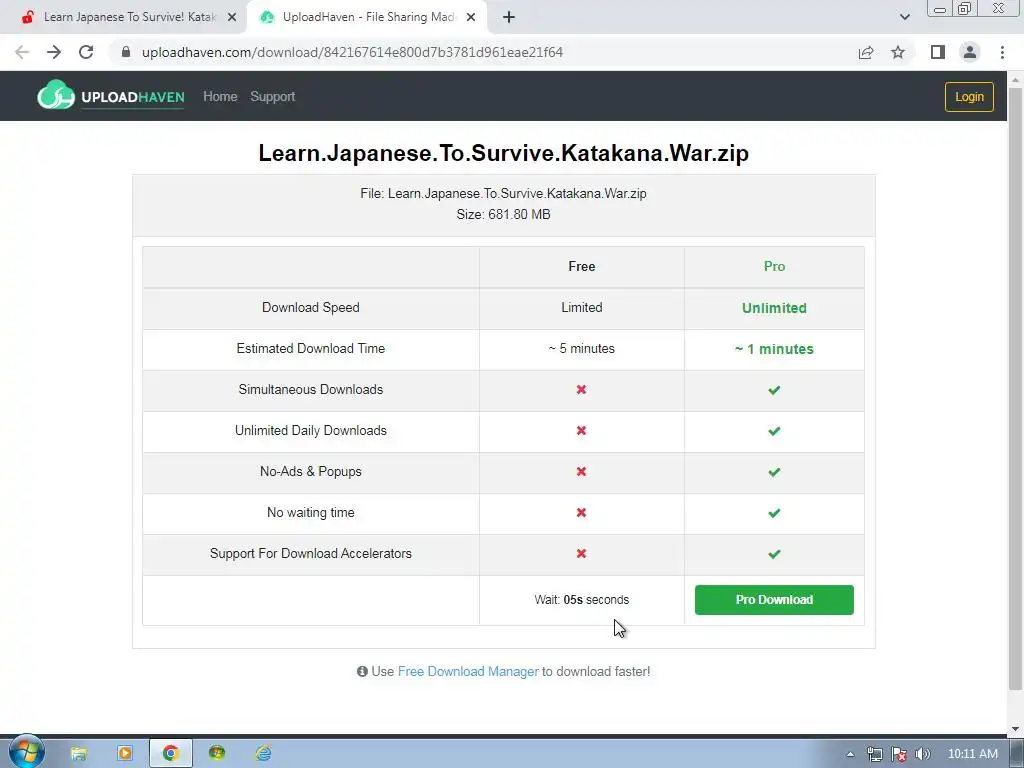1024x768 pixels.
Task: Open a new browser tab
Action: click(x=509, y=17)
